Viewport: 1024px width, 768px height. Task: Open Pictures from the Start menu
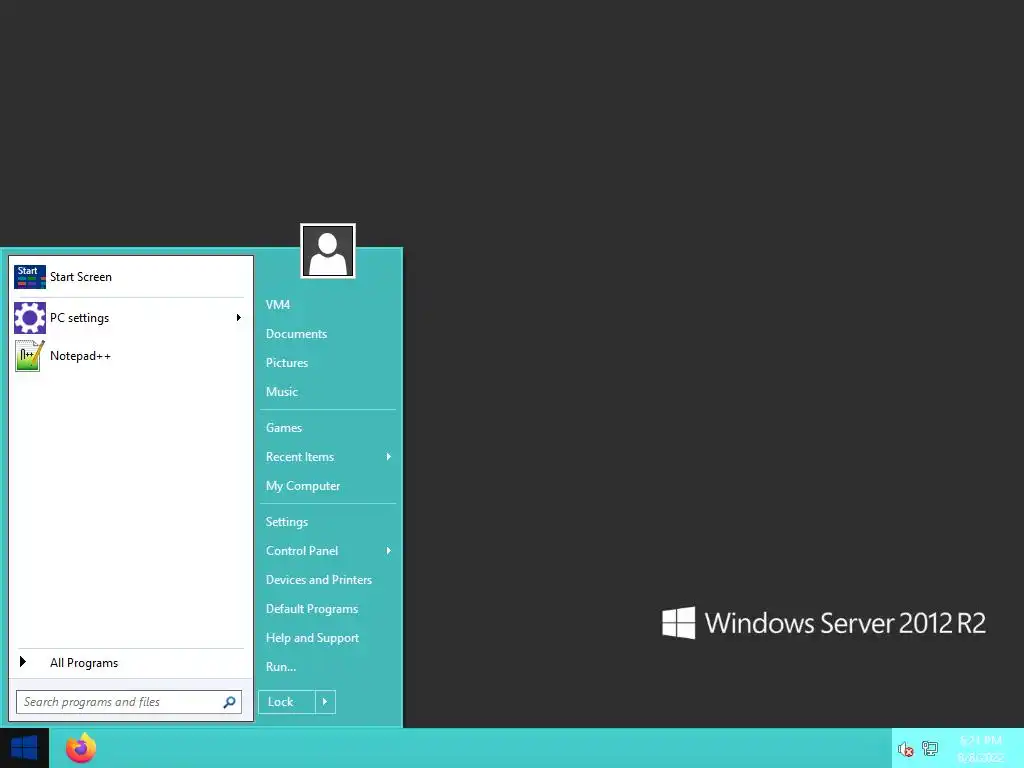pos(287,362)
